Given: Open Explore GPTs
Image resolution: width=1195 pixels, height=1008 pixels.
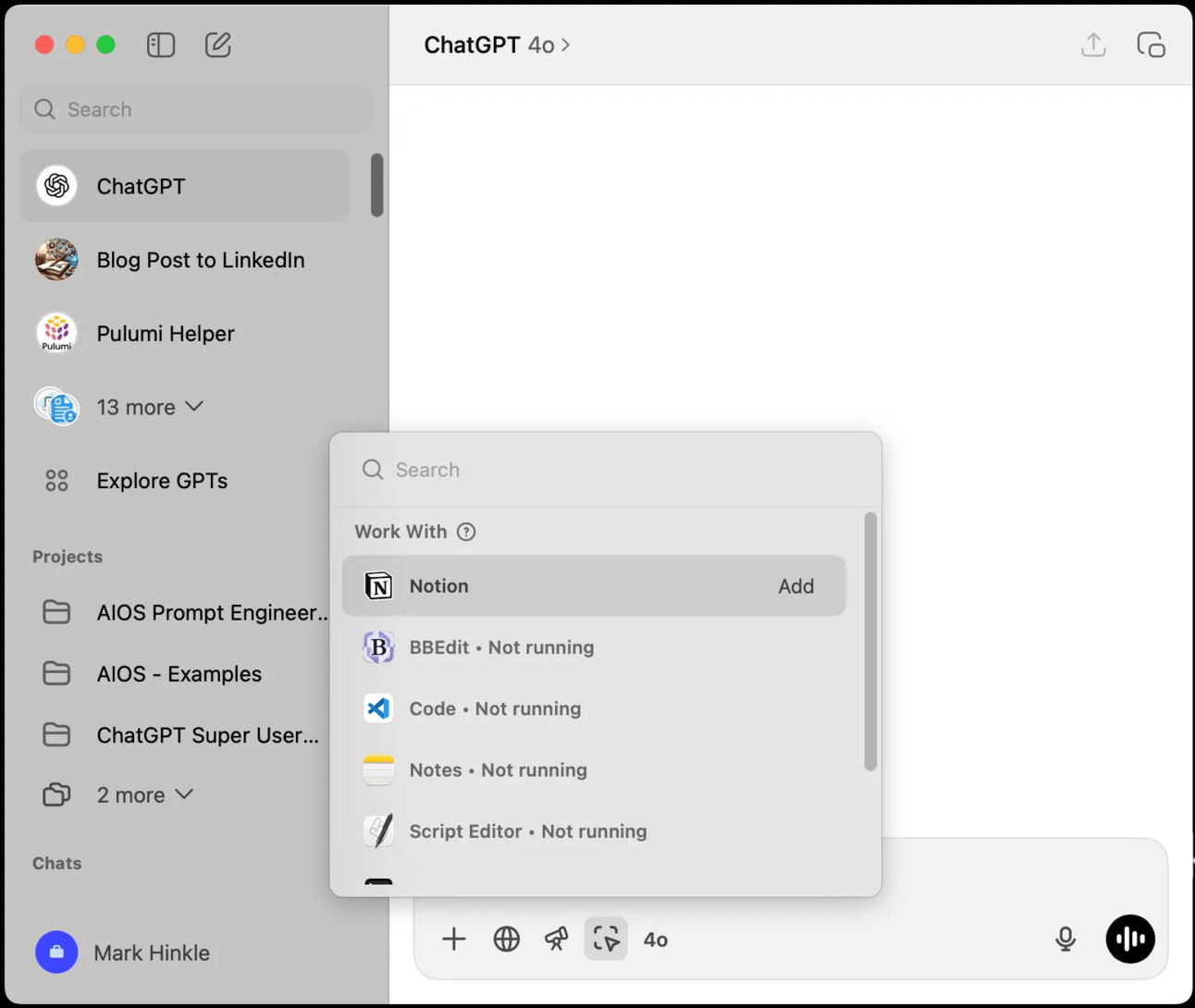Looking at the screenshot, I should click(x=185, y=481).
